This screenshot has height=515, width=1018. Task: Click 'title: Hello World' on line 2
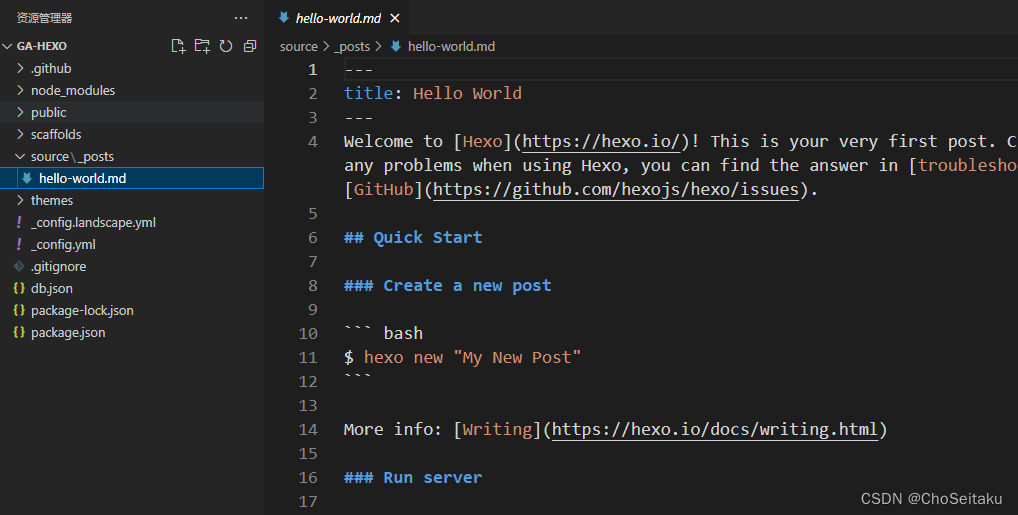[433, 94]
